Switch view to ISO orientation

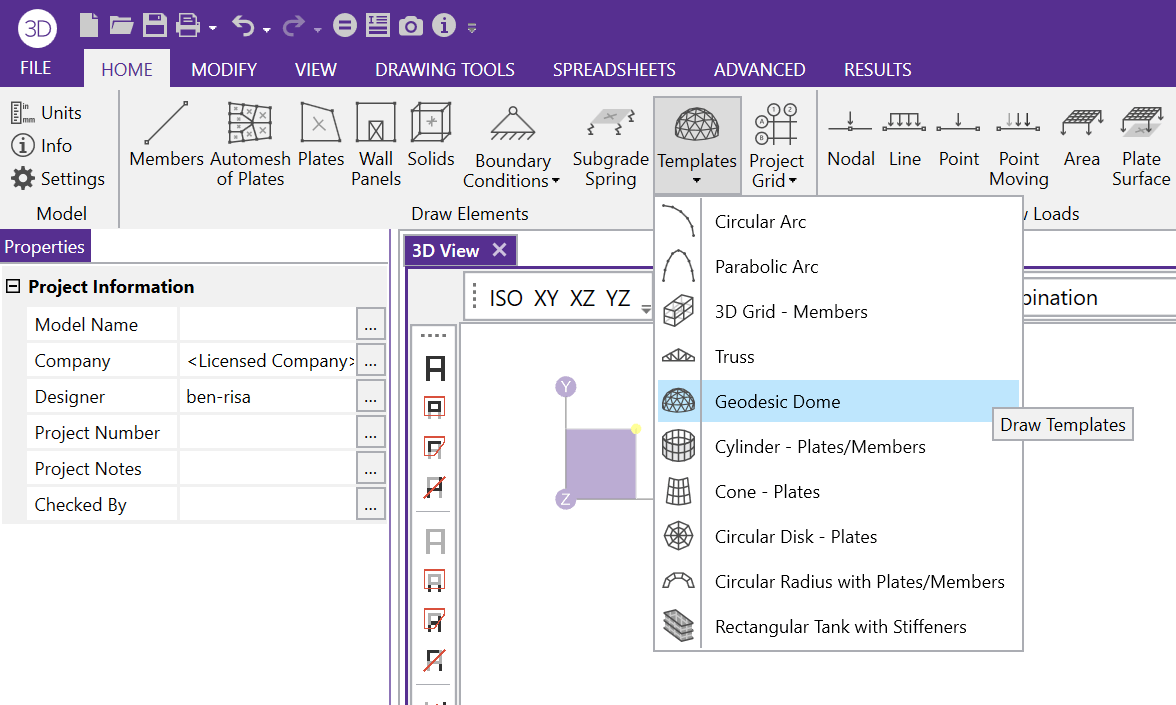click(505, 298)
